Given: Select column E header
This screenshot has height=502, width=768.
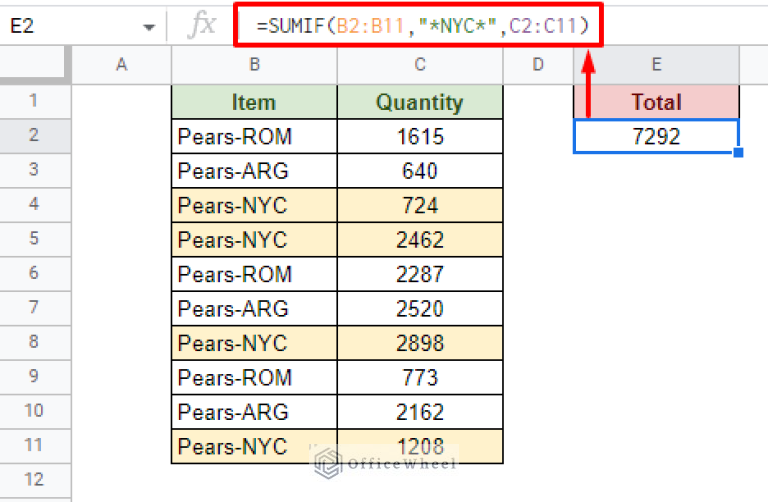Looking at the screenshot, I should (656, 65).
